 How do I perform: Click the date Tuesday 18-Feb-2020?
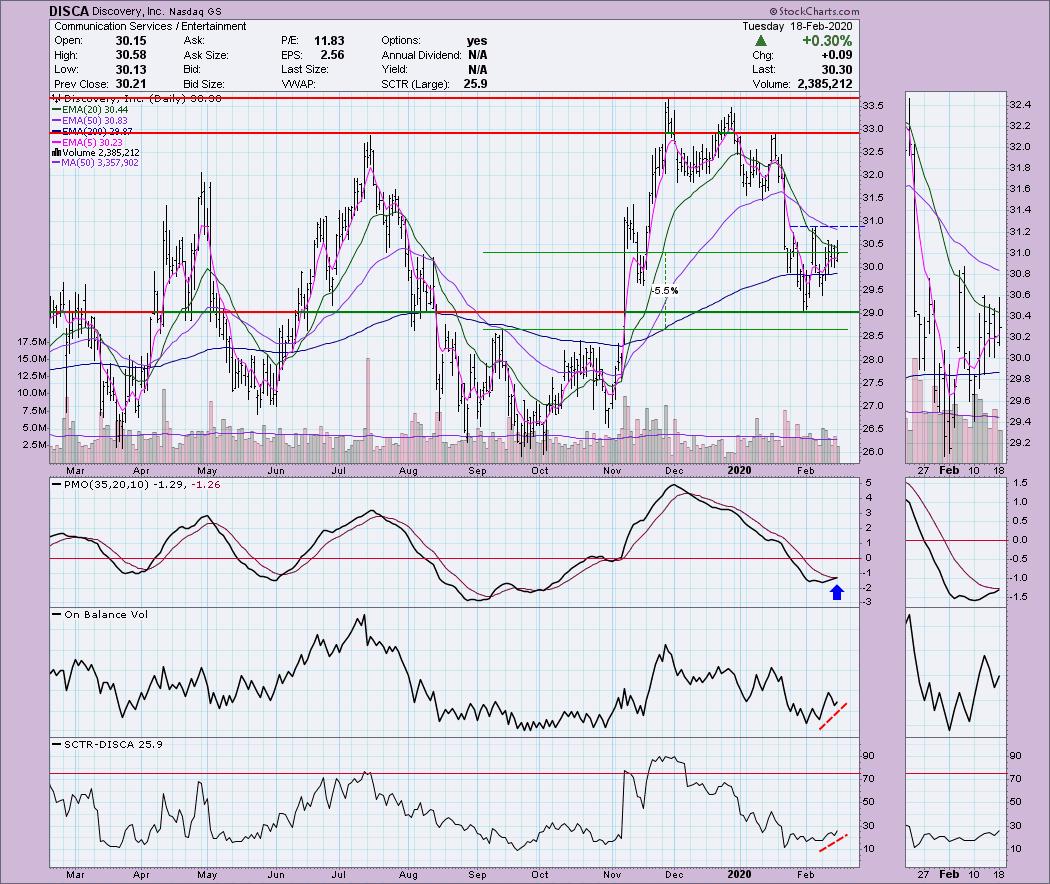[x=797, y=26]
